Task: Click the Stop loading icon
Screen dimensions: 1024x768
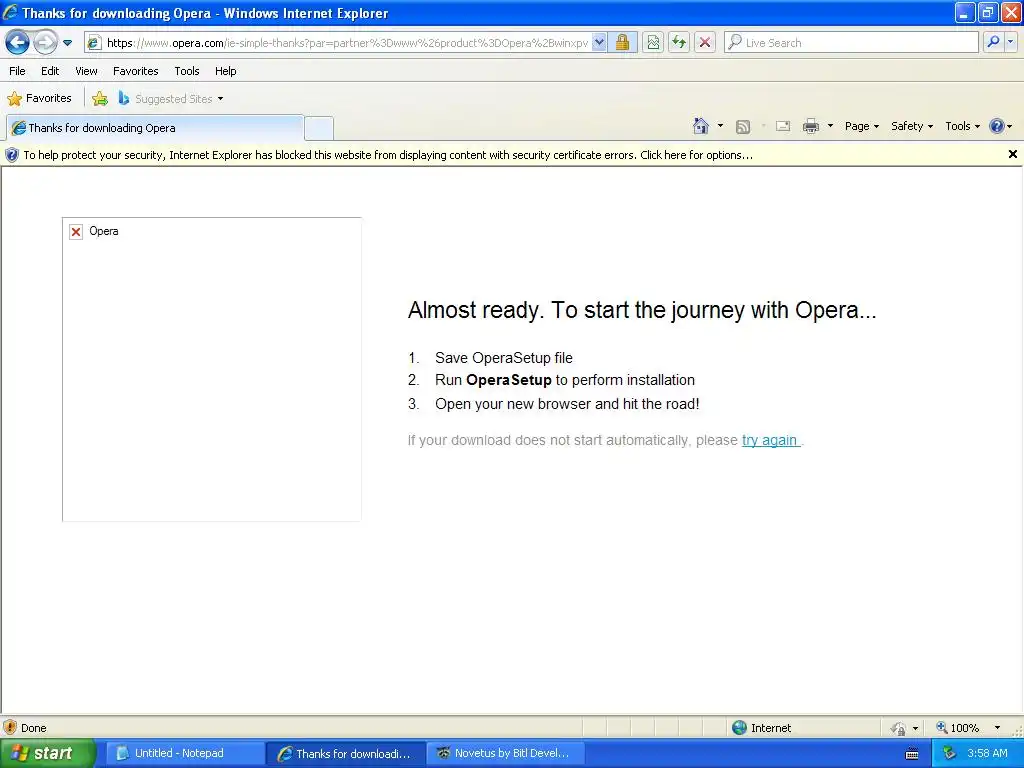Action: 705,43
